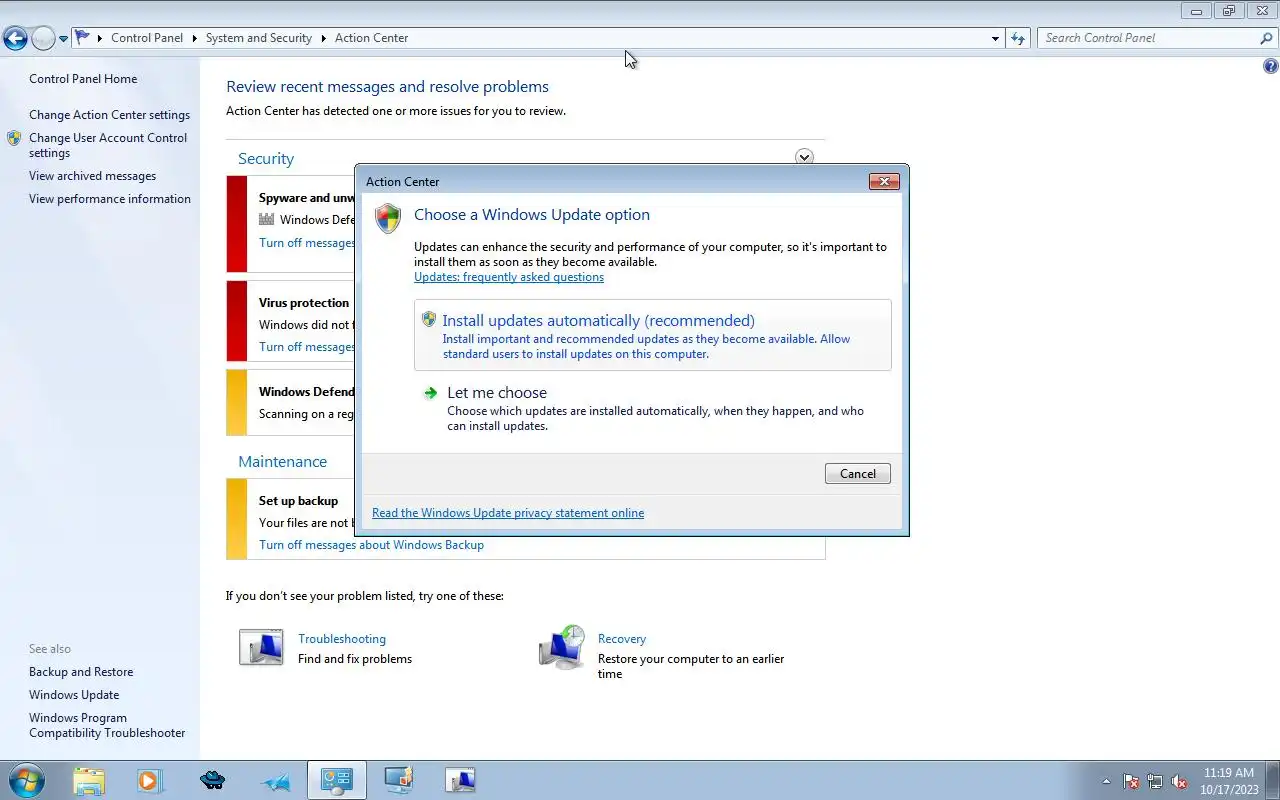Click the network icon in system tray
Viewport: 1280px width, 800px height.
point(1155,781)
